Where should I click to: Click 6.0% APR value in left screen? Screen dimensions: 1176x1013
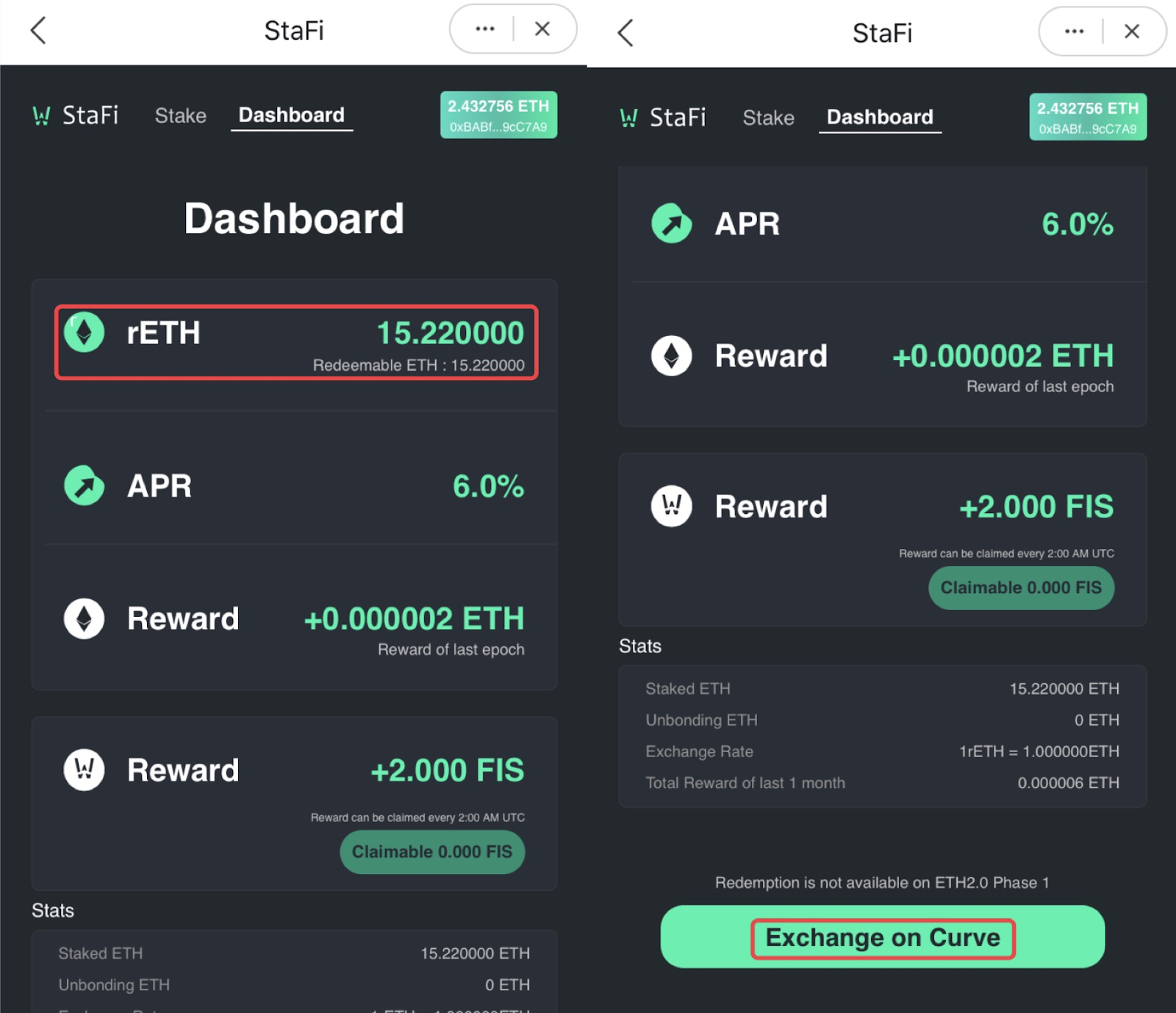[488, 486]
